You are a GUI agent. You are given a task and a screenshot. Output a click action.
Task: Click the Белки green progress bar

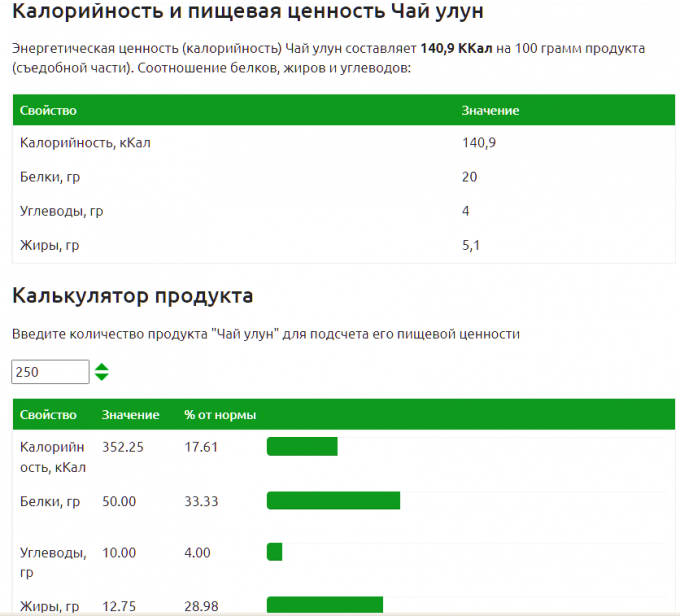(x=333, y=501)
